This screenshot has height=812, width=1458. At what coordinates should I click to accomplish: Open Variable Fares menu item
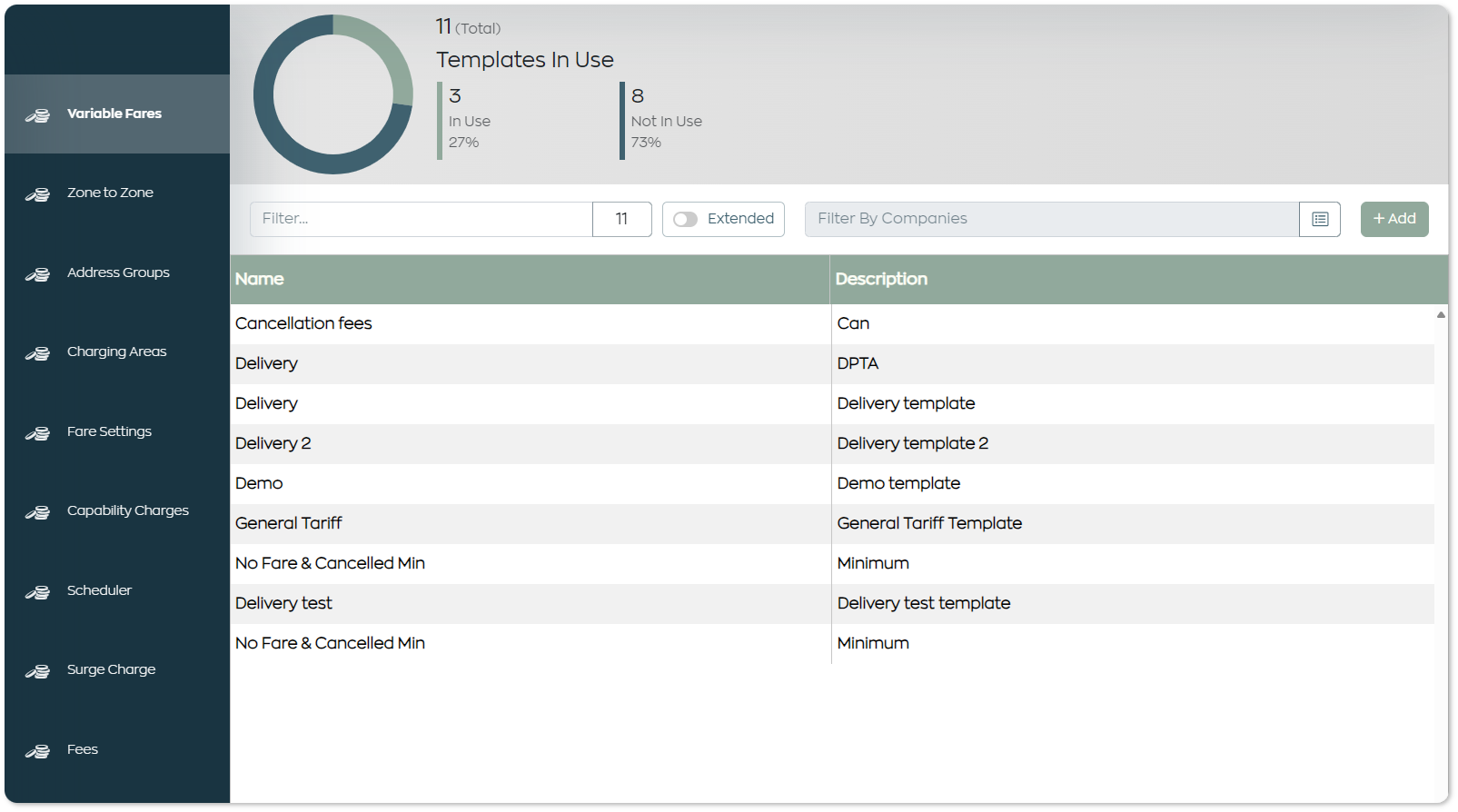117,114
